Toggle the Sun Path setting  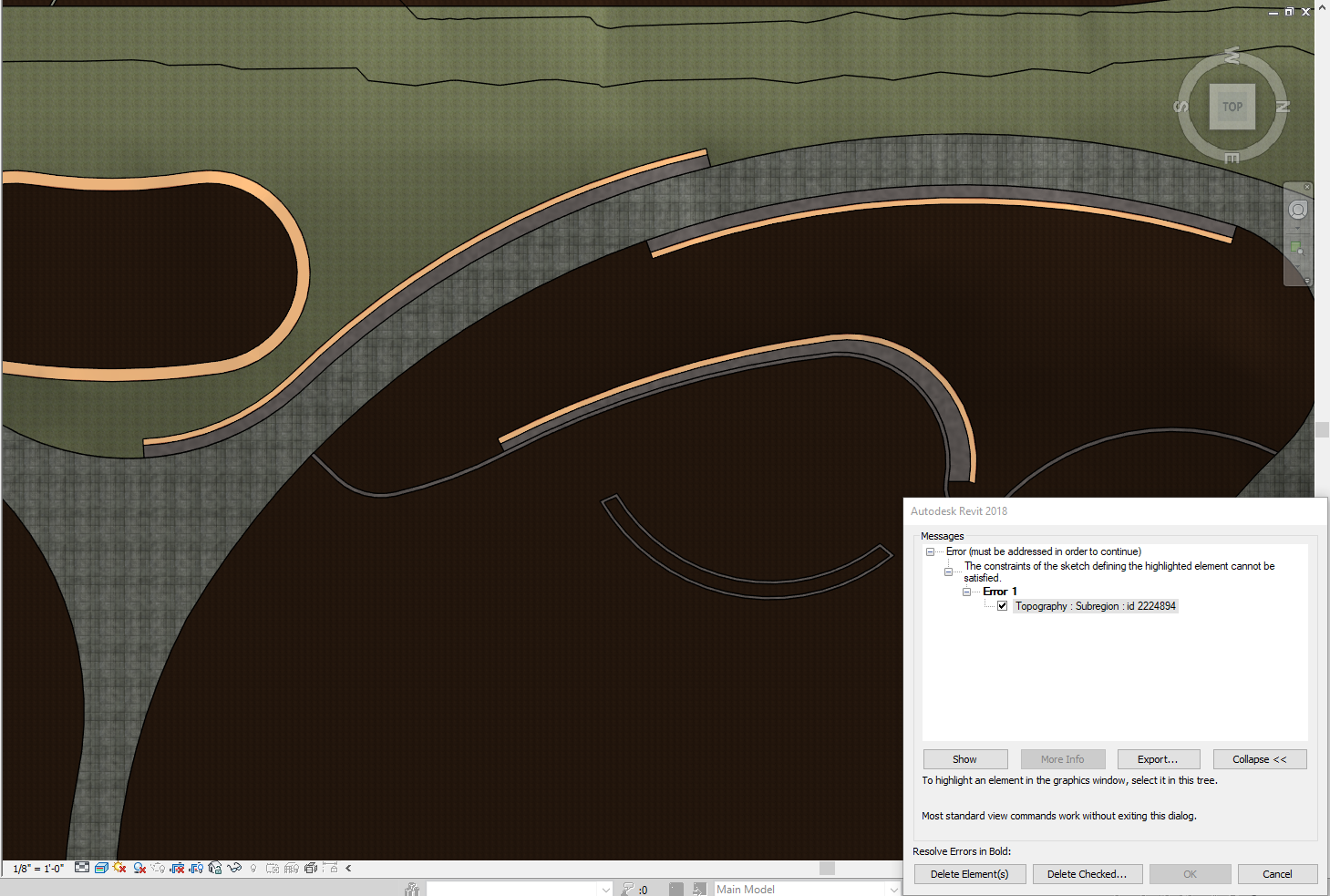[119, 868]
